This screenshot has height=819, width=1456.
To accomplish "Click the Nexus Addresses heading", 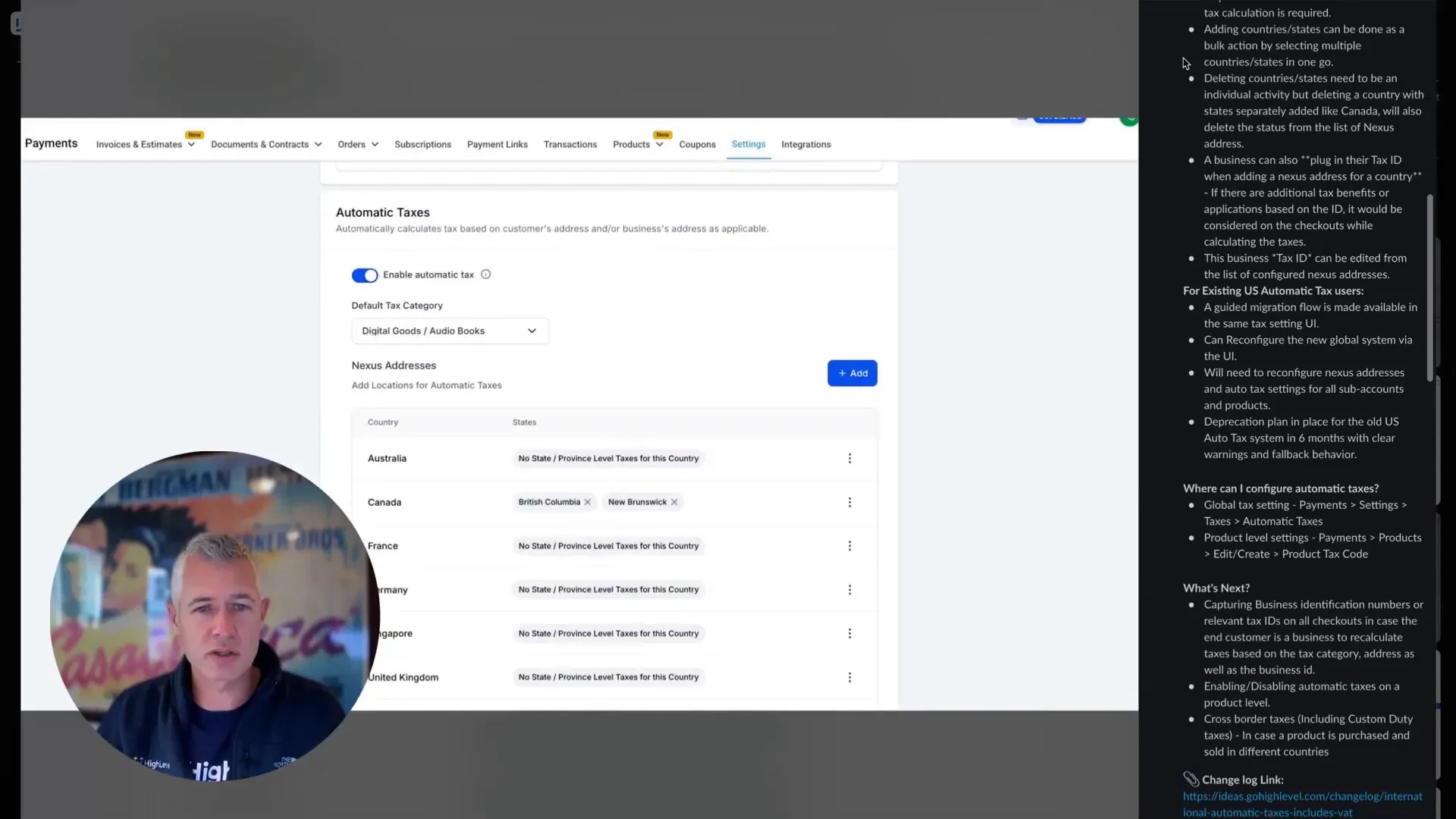I will [x=394, y=366].
